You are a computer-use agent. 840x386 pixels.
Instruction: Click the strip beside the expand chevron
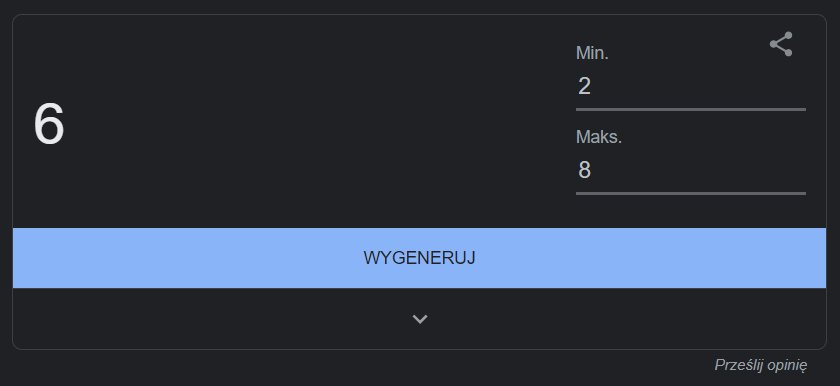tap(214, 319)
